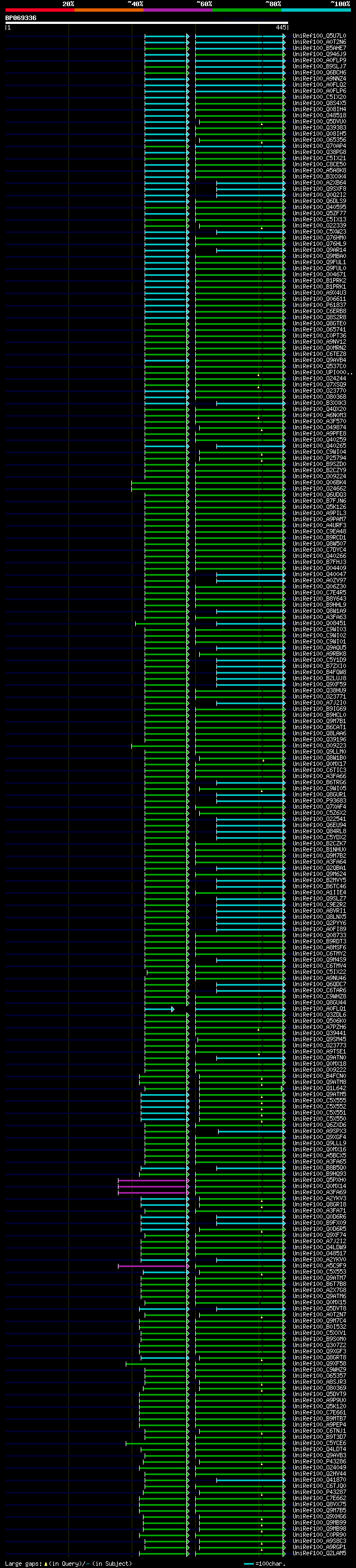Select hit label UniRef100_Q5PXH0

tap(319, 1180)
